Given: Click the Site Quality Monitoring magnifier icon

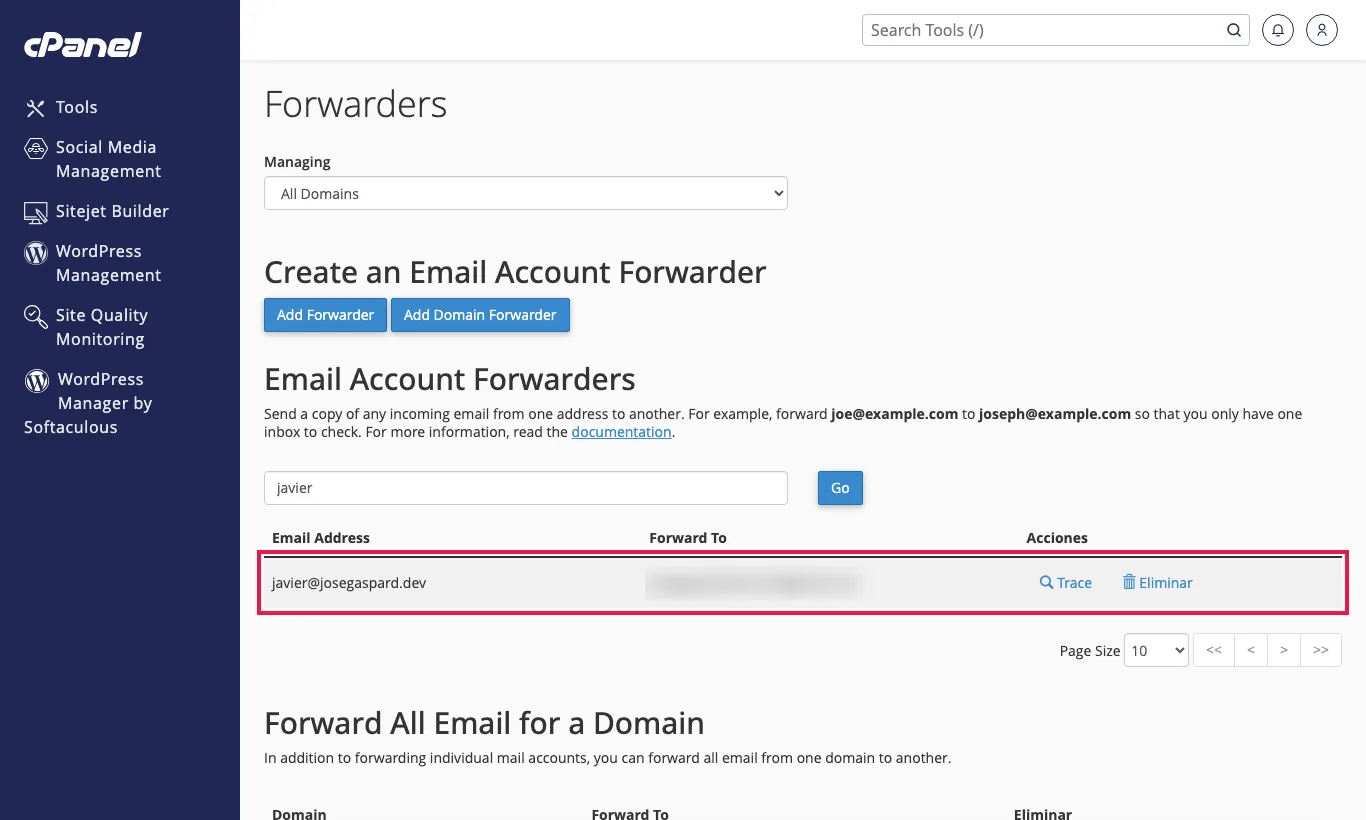Looking at the screenshot, I should 36,317.
